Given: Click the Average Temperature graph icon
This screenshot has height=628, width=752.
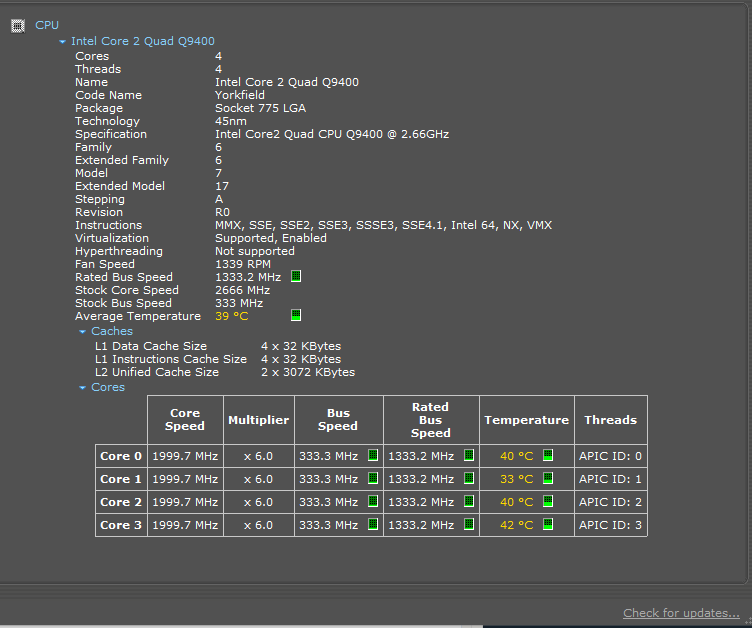Looking at the screenshot, I should [296, 315].
